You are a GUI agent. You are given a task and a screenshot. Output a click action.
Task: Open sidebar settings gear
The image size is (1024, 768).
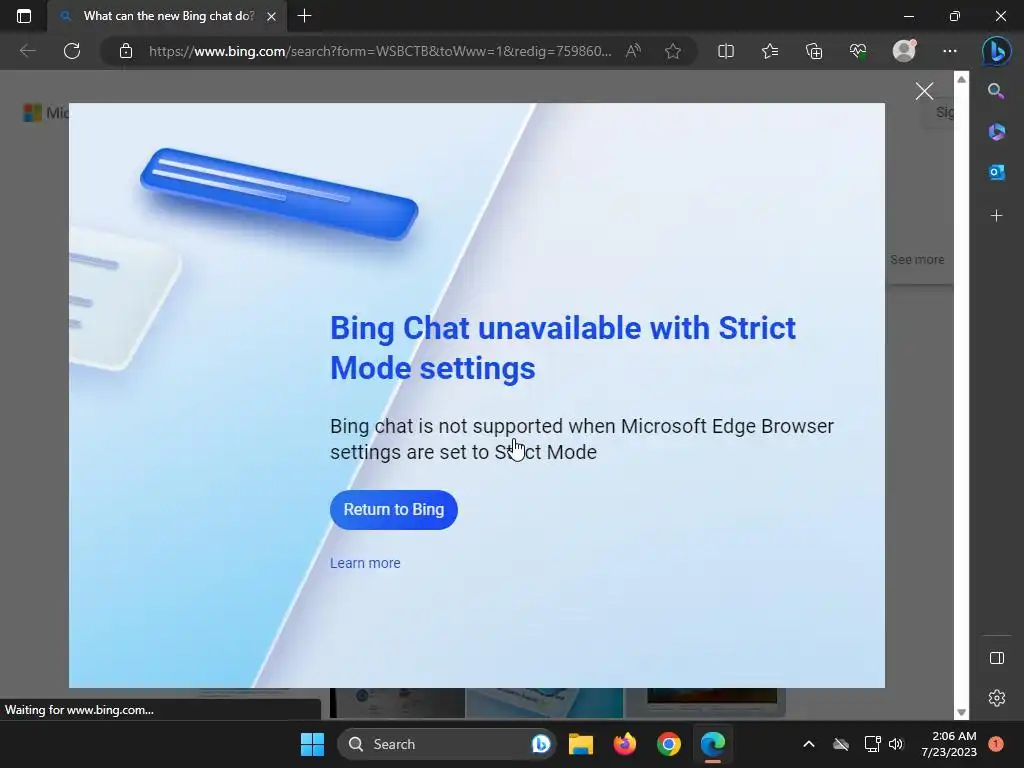[x=997, y=698]
